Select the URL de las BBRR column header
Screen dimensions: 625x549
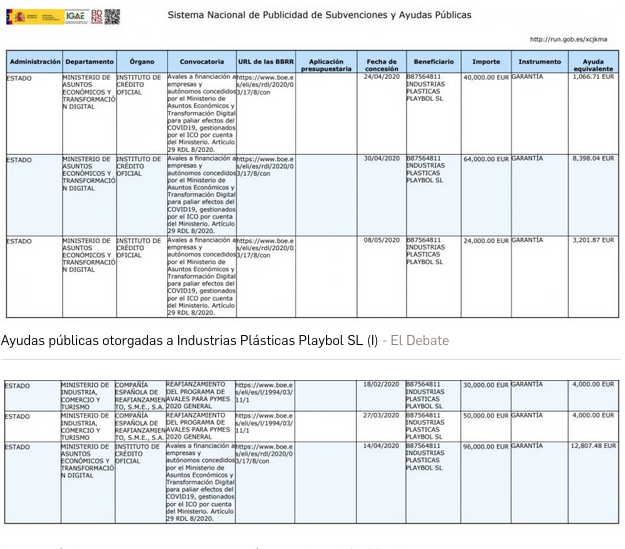coord(266,61)
